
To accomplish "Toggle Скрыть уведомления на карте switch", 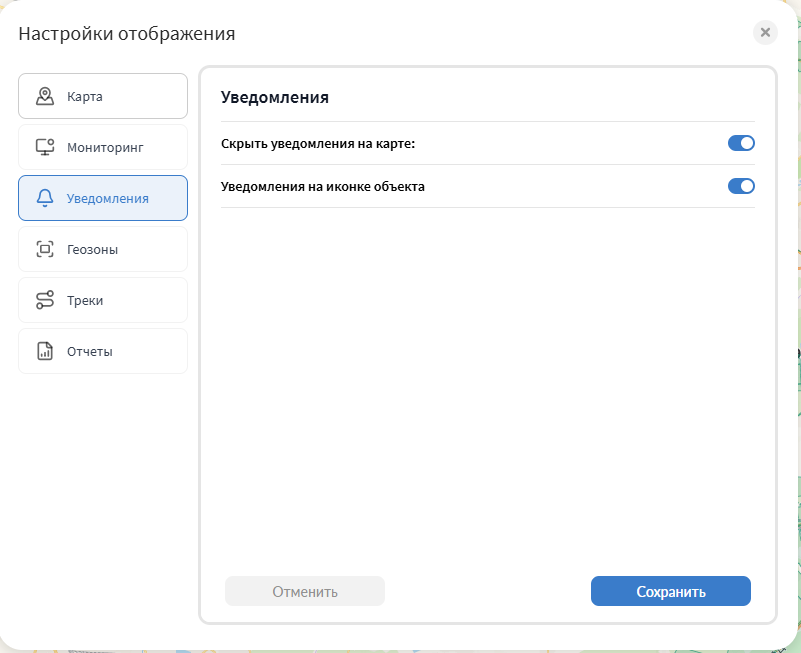I will tap(741, 143).
